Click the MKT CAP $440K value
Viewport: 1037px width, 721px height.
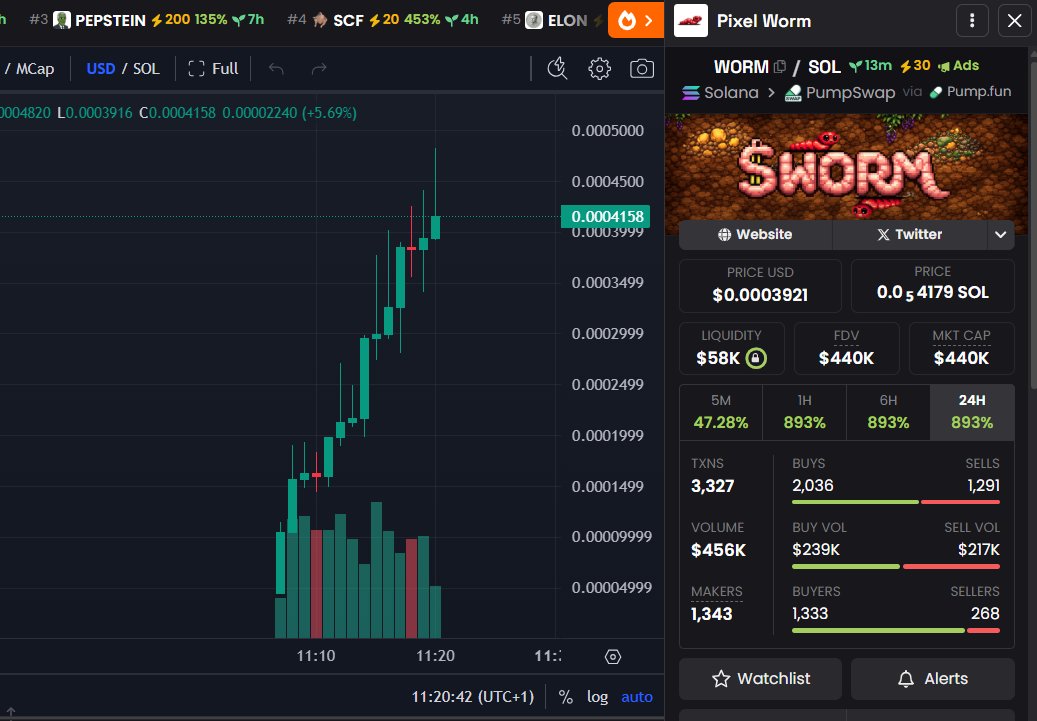click(x=962, y=359)
